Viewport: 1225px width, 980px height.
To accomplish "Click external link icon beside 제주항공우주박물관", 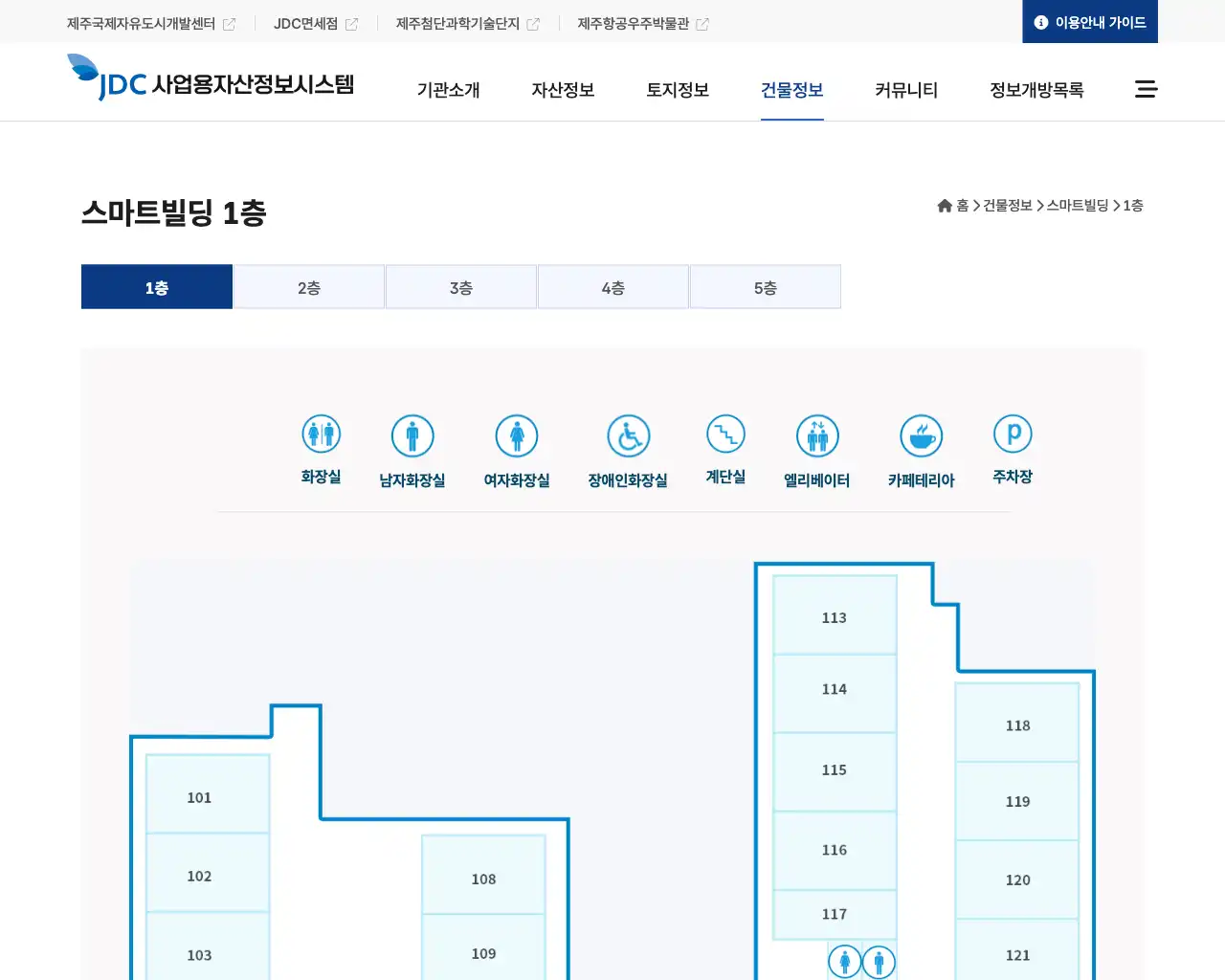I will 702,24.
